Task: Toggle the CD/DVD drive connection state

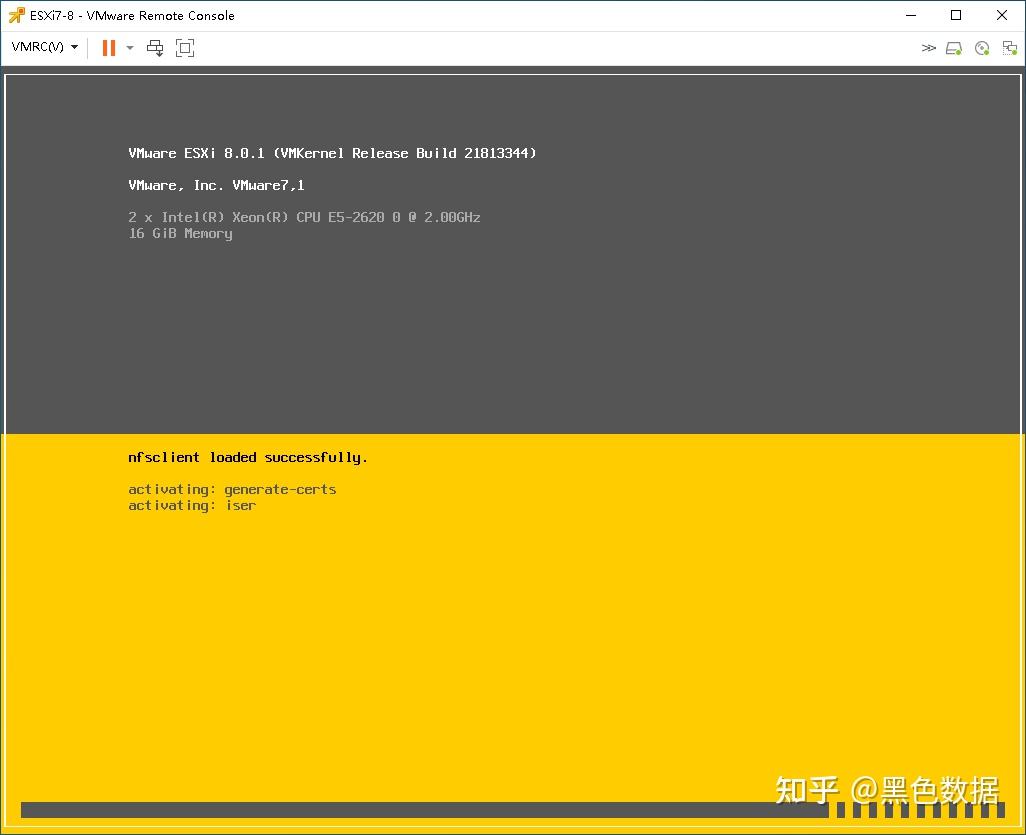Action: [x=981, y=47]
